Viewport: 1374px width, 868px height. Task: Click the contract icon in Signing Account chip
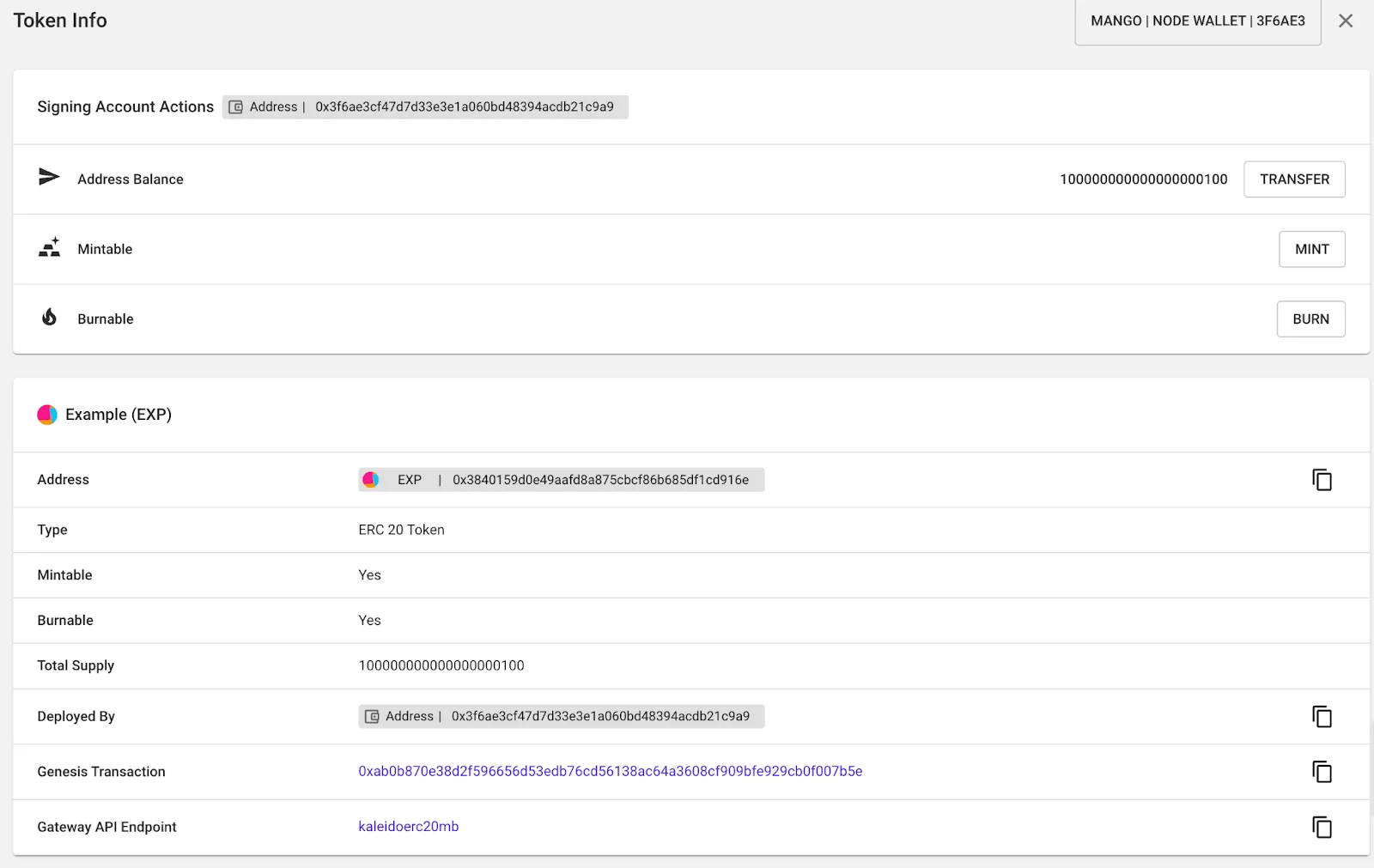pos(238,107)
